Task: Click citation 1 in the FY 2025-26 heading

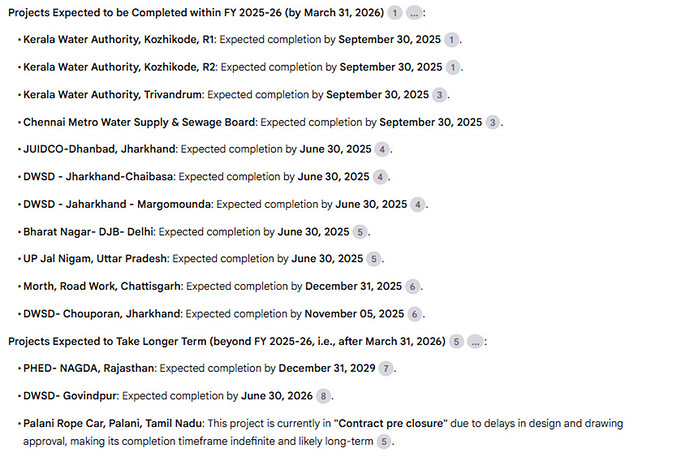Action: pos(395,13)
